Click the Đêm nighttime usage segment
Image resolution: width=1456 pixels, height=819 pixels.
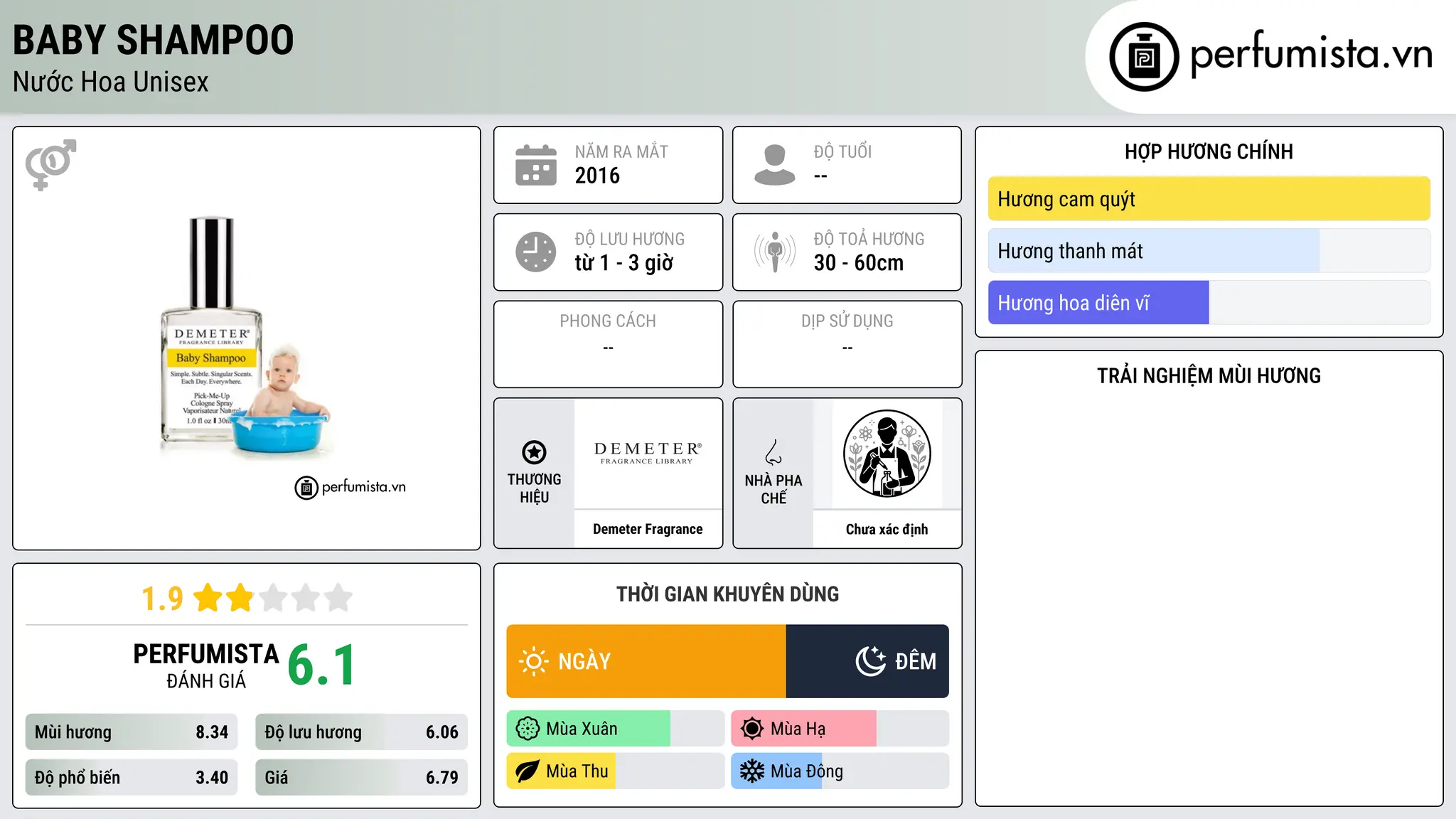pos(867,661)
